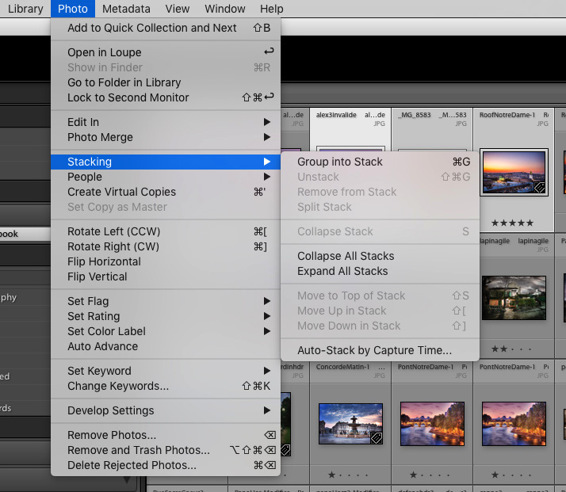
Task: Select Rotate Left (CCW)
Action: [166, 231]
